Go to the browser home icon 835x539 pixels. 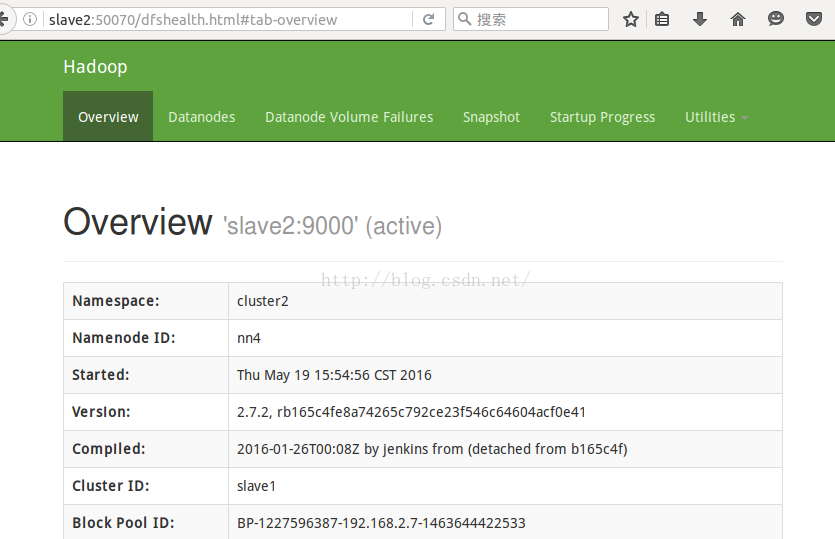(x=738, y=20)
